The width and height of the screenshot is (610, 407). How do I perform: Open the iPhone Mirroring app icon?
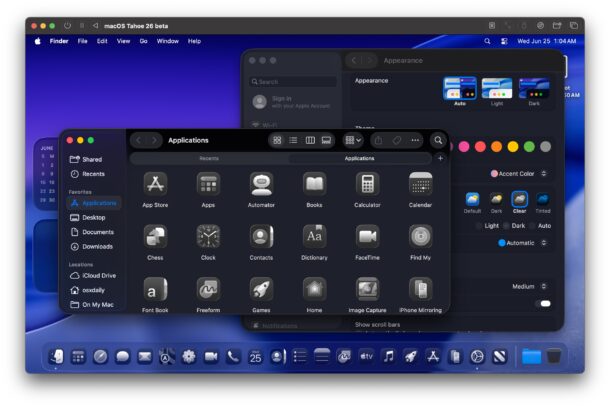tap(421, 289)
